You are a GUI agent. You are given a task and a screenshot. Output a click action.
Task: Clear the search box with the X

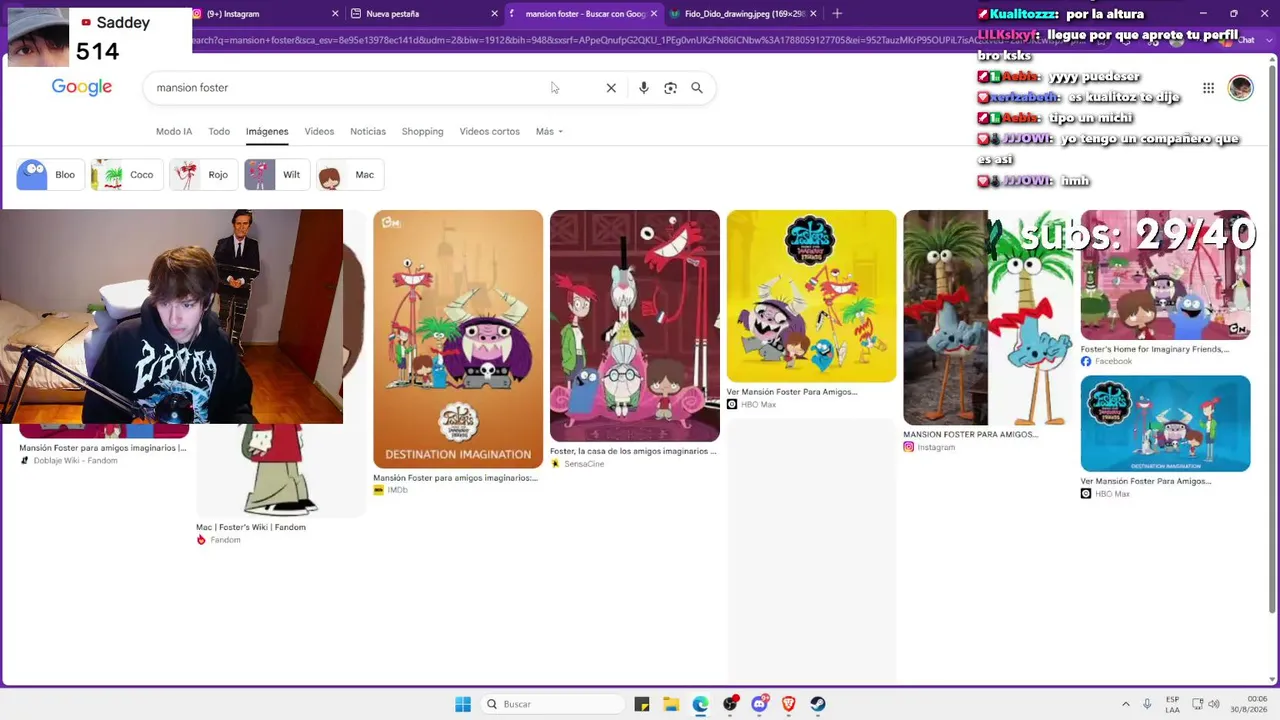click(x=611, y=88)
